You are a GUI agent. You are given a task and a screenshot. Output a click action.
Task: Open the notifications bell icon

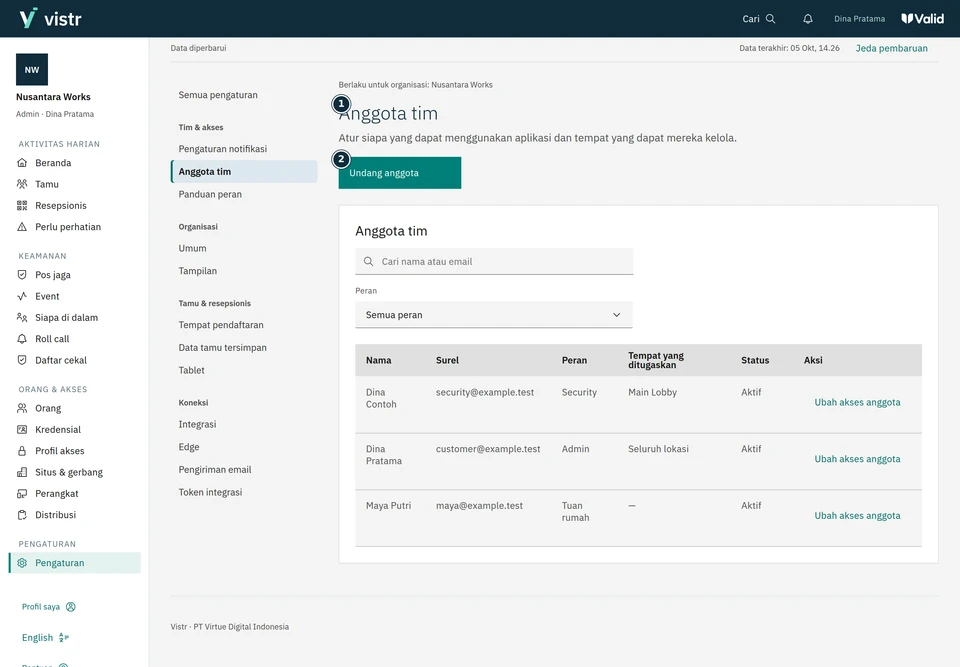(808, 19)
